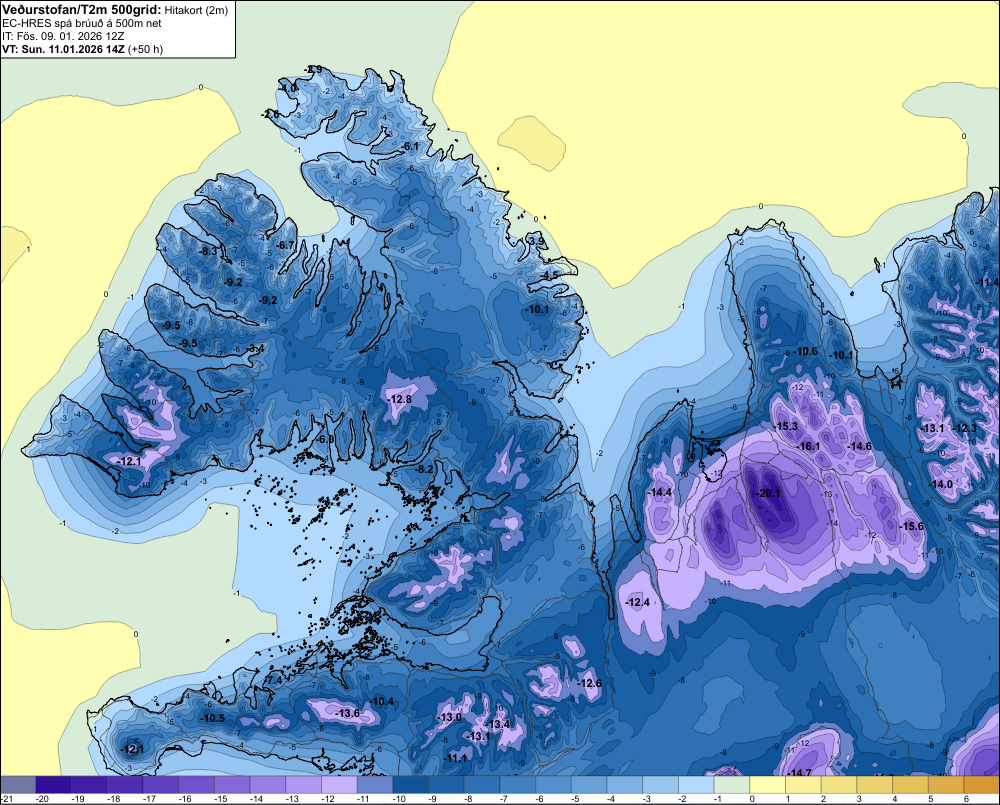Click the -6.7 temperature label

coord(284,245)
